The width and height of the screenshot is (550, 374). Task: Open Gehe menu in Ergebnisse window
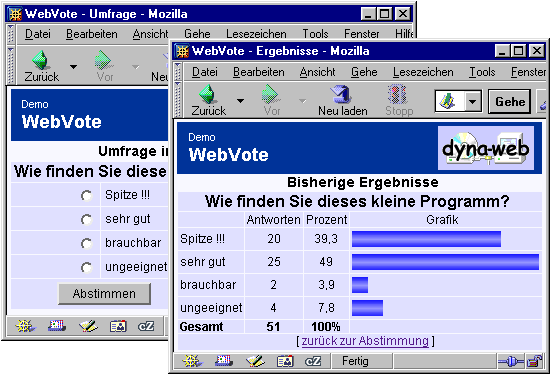pos(364,72)
